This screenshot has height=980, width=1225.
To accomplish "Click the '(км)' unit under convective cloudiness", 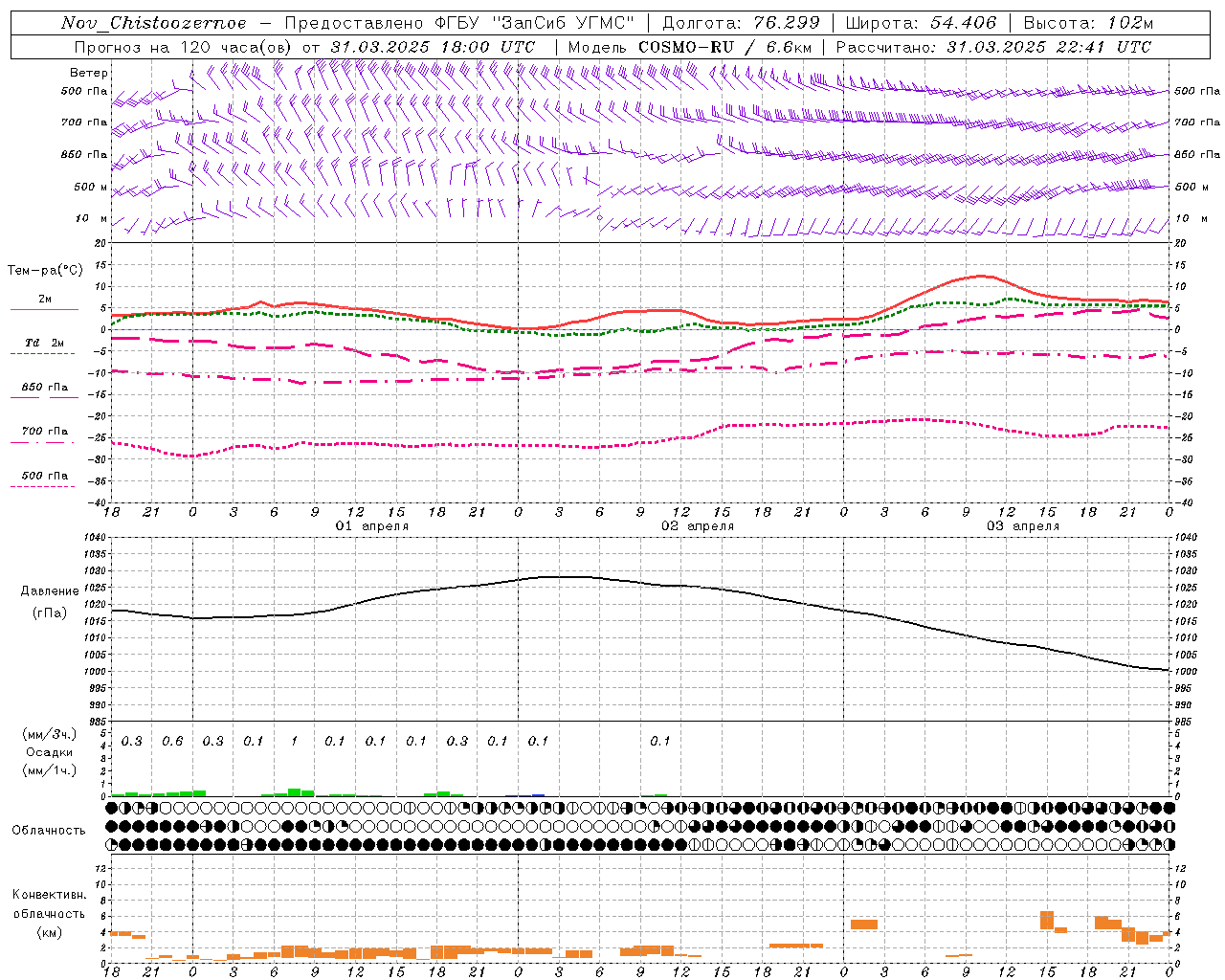I will (50, 932).
